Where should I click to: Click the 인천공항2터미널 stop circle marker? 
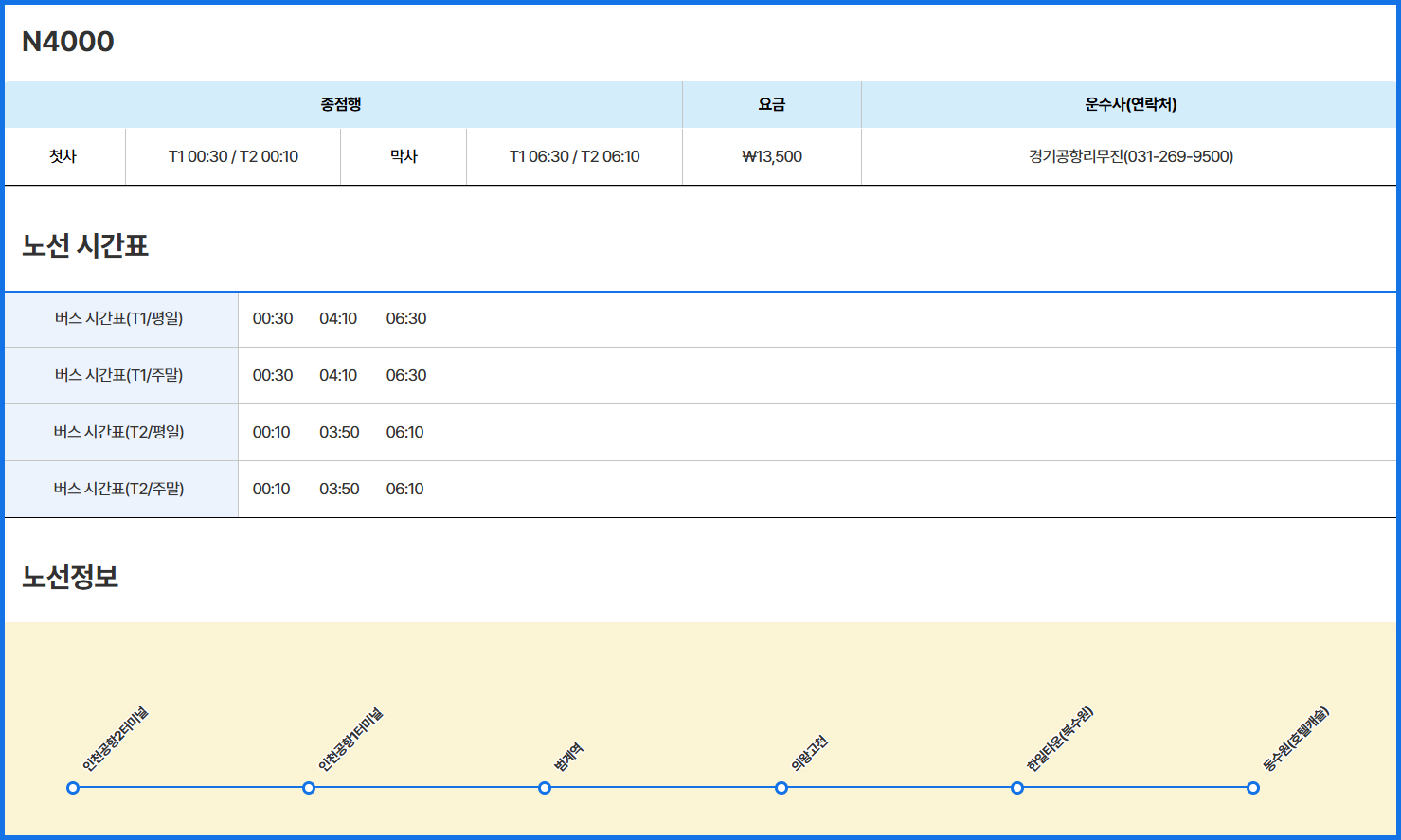coord(73,788)
